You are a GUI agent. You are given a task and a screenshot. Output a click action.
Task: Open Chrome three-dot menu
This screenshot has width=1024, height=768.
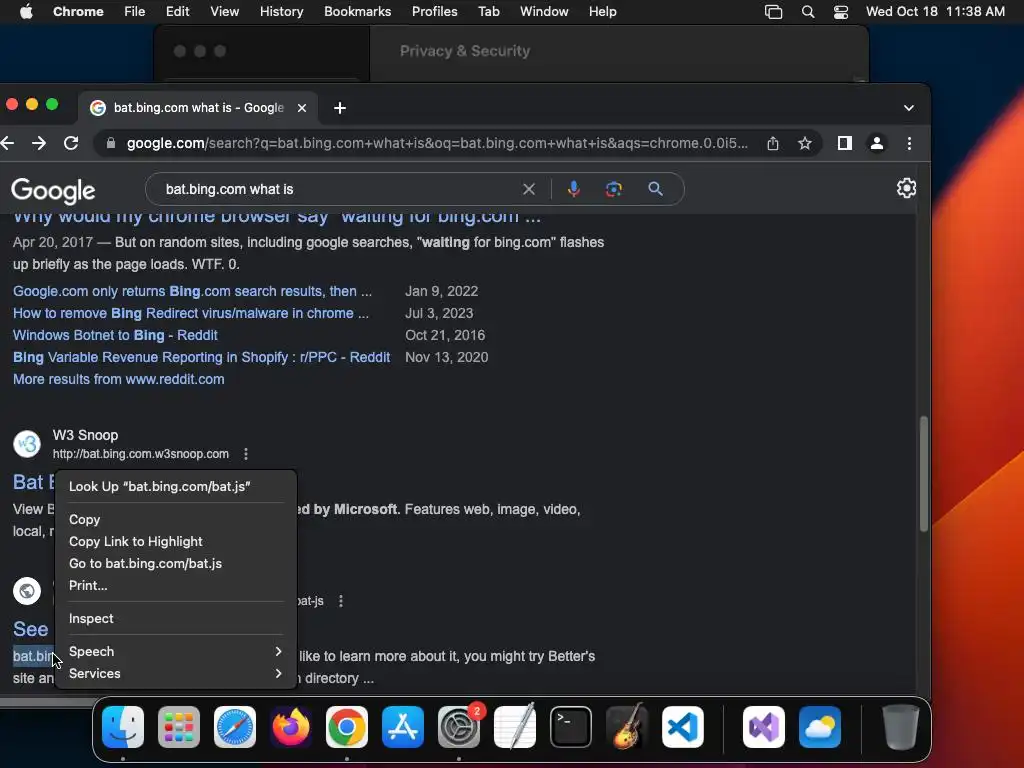click(x=909, y=143)
